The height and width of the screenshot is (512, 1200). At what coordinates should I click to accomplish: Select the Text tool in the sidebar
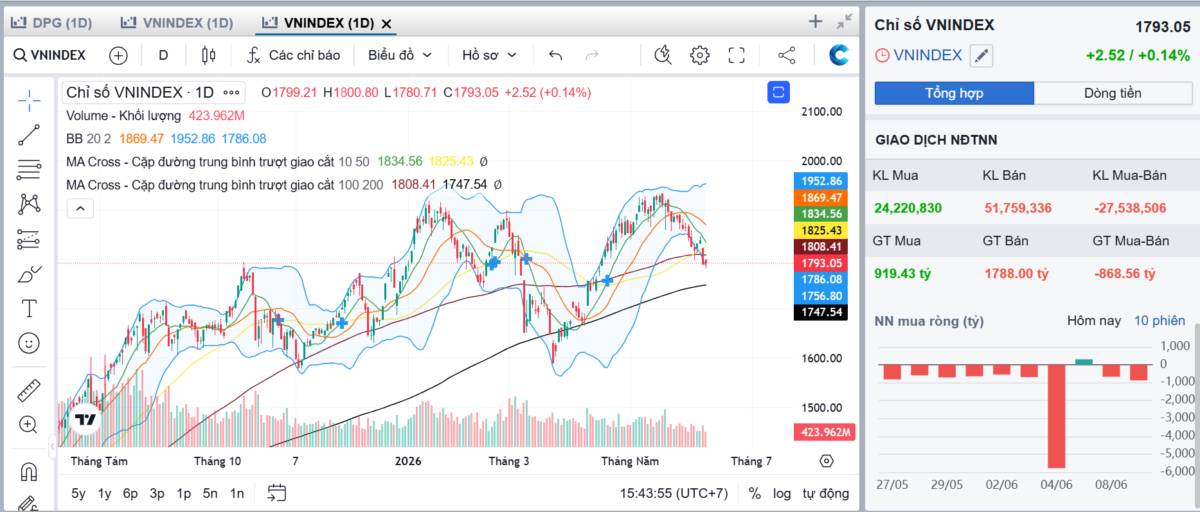(29, 308)
